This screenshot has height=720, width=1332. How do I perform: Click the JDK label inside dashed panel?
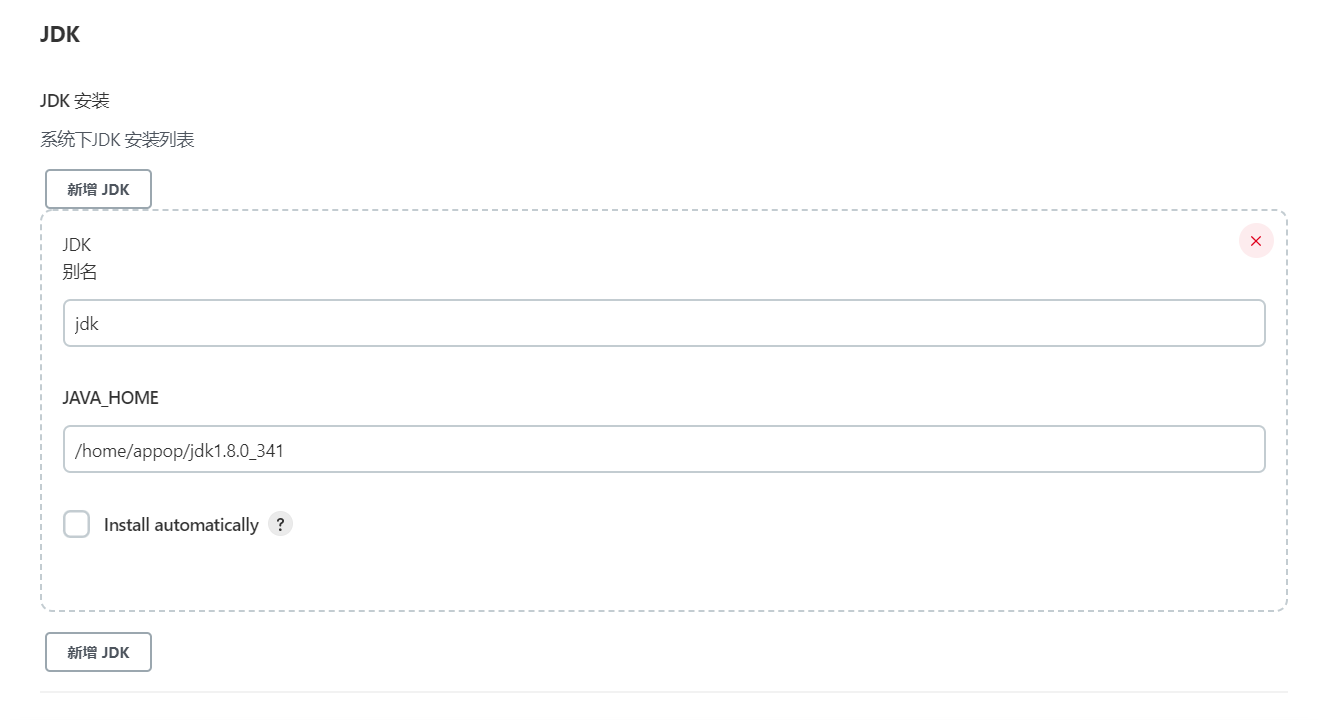point(77,244)
